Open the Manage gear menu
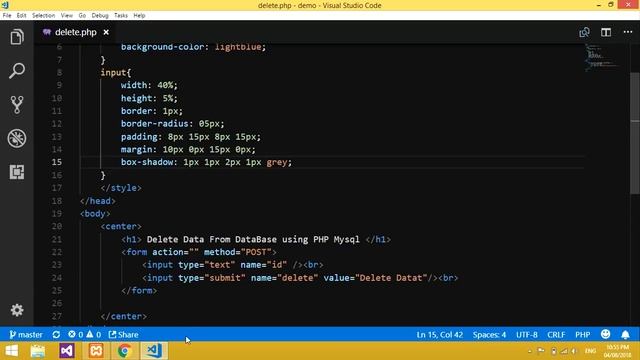 click(17, 310)
